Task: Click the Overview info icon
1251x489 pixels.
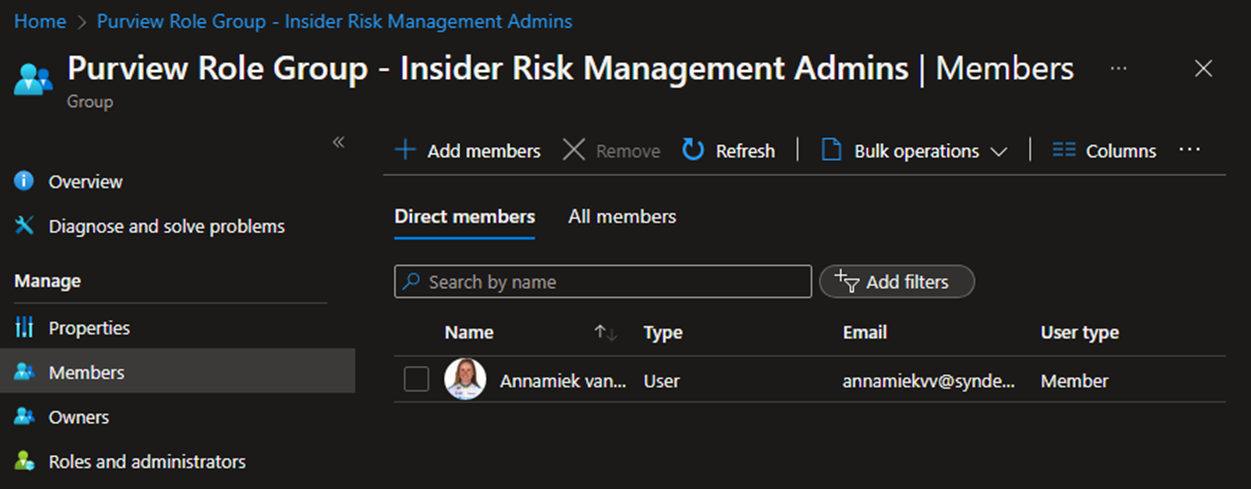Action: click(x=24, y=181)
